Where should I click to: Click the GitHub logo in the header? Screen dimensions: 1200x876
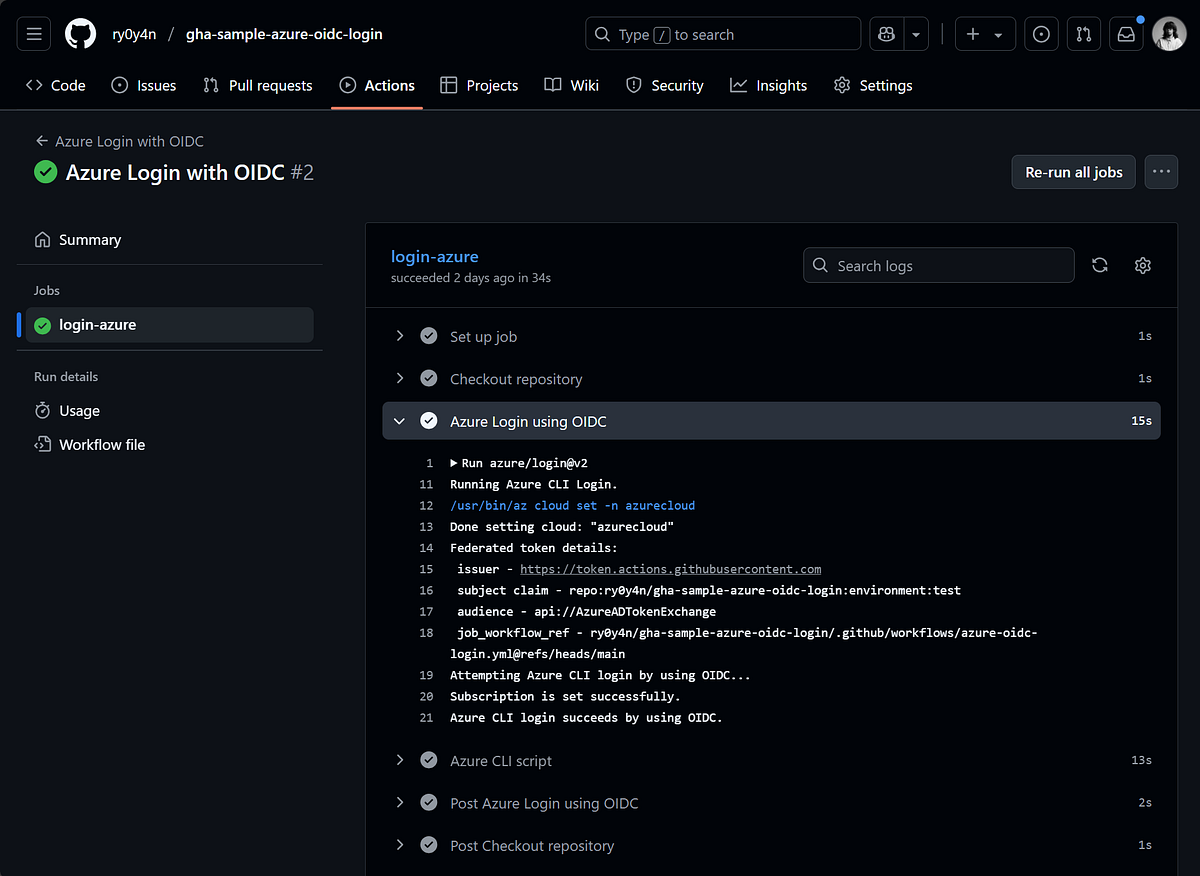click(80, 33)
